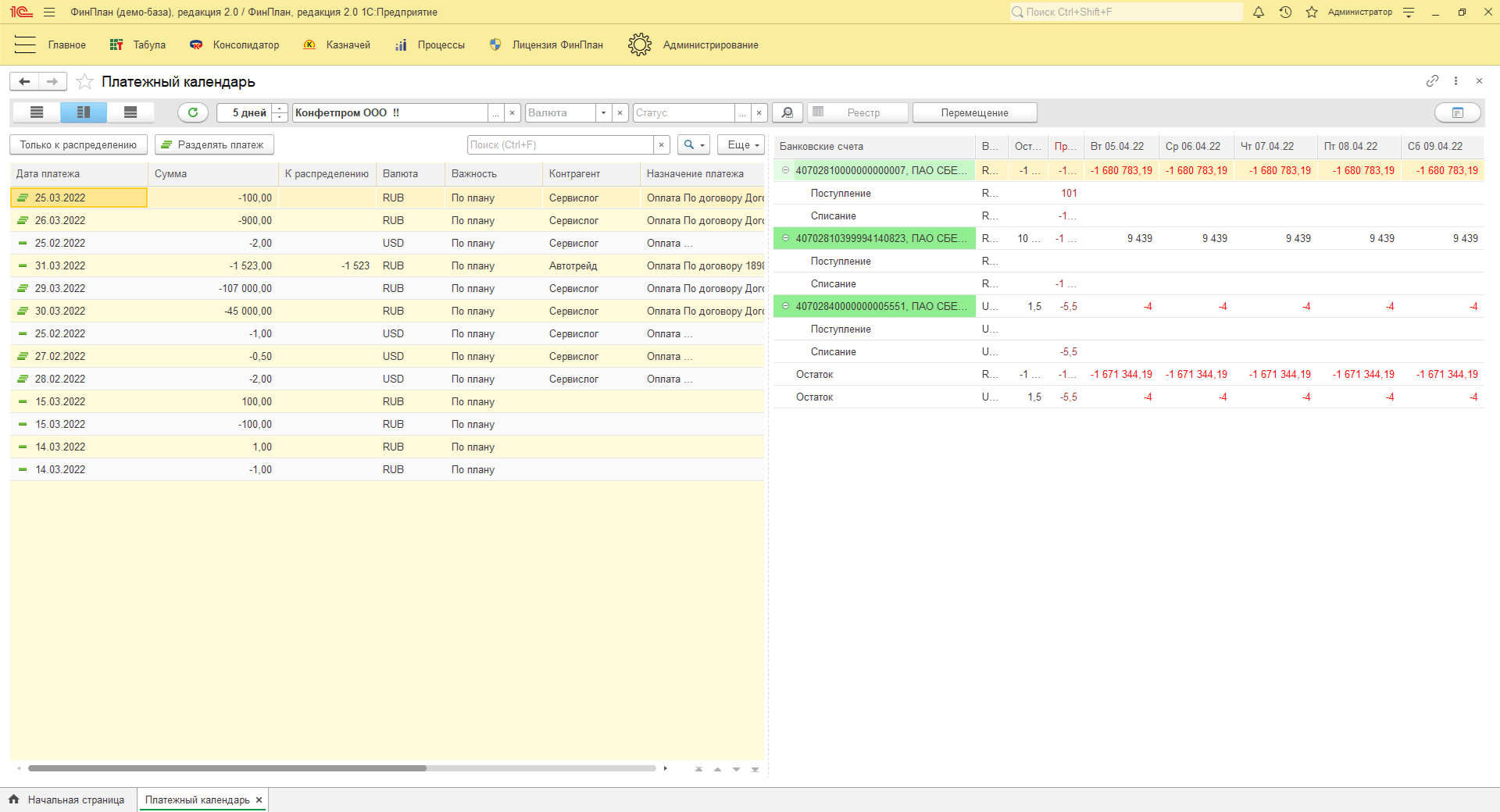Select payment row dated 31.03.2022
This screenshot has height=812, width=1500.
coord(387,265)
